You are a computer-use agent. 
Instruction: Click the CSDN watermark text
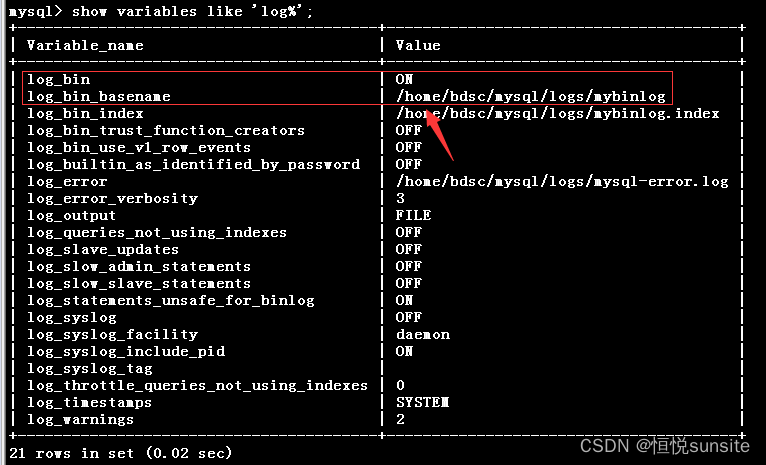664,445
